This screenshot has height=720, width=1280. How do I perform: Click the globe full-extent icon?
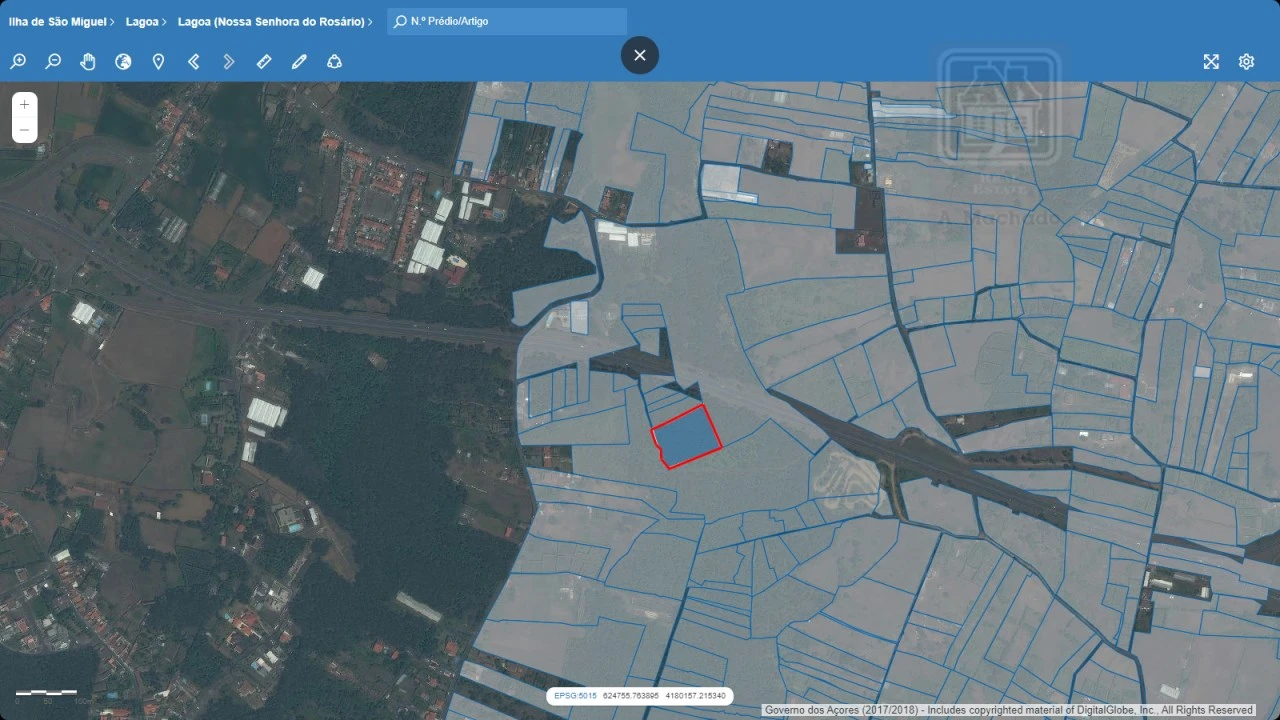pyautogui.click(x=123, y=62)
